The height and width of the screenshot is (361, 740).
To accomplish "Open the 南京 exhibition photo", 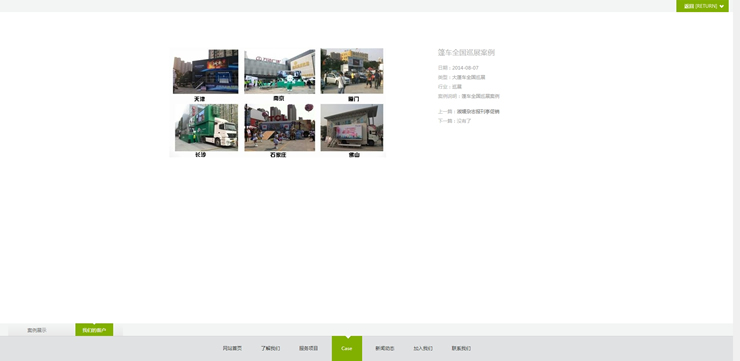I will pos(279,71).
